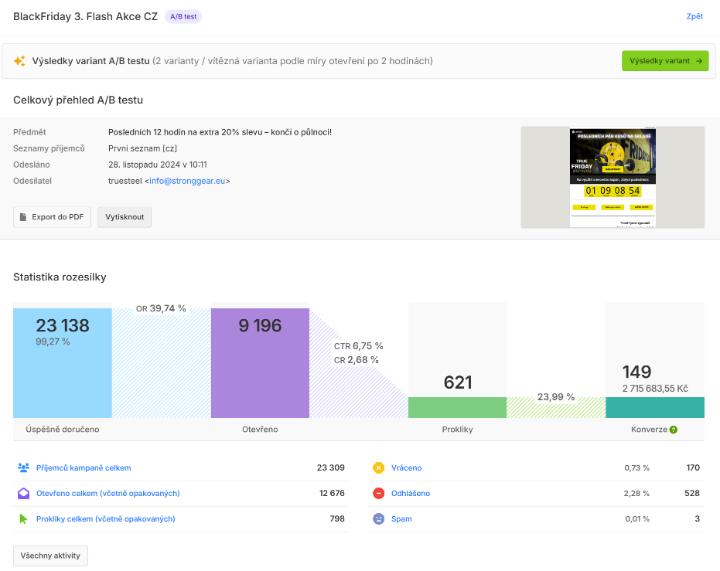720x571 pixels.
Task: Open Všechny aktivity
Action: (x=50, y=555)
